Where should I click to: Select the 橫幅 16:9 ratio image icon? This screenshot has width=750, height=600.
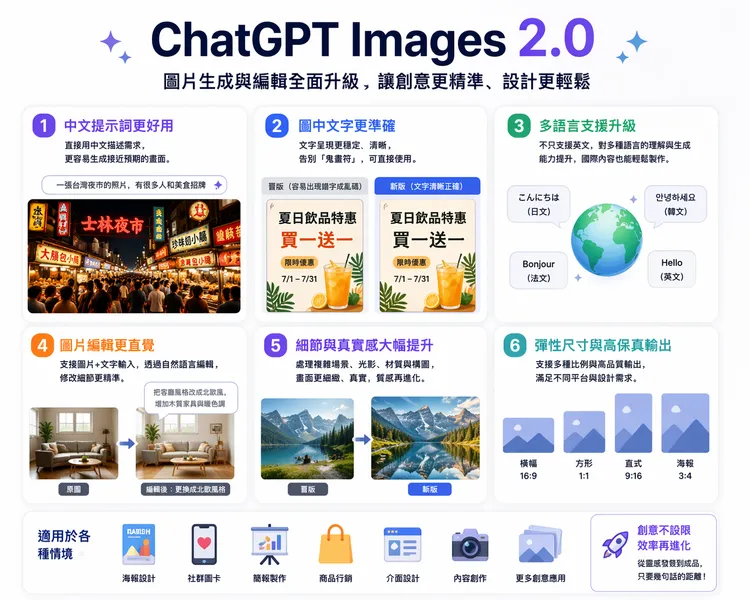click(x=528, y=435)
